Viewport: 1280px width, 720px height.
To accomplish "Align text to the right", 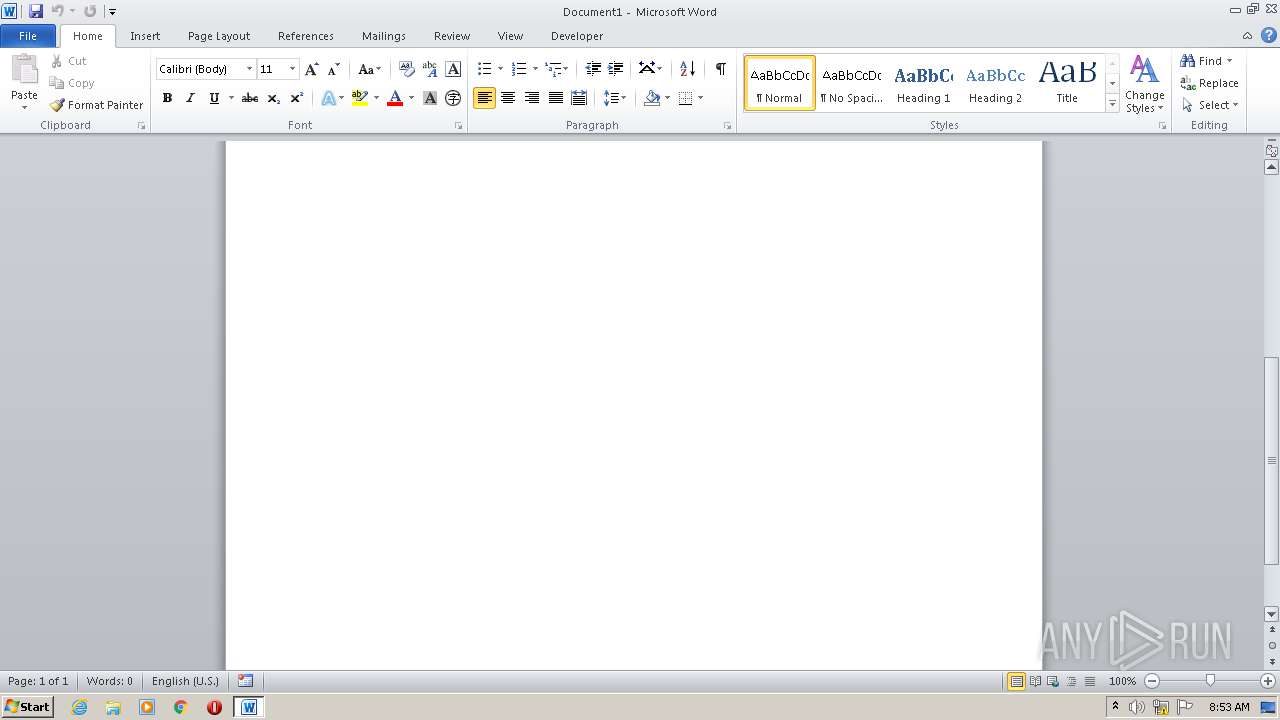I will click(x=532, y=98).
